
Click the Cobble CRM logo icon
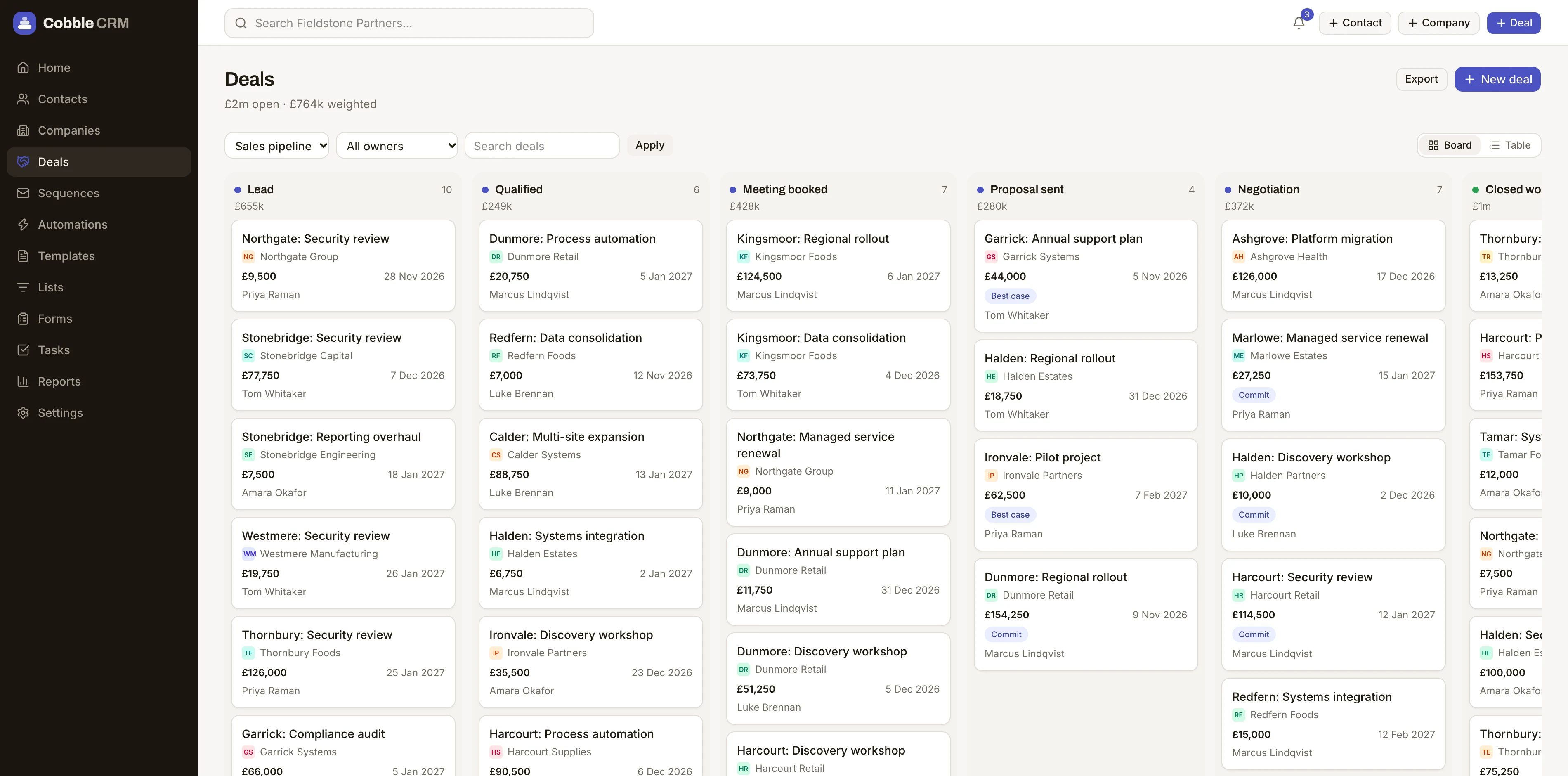coord(24,23)
